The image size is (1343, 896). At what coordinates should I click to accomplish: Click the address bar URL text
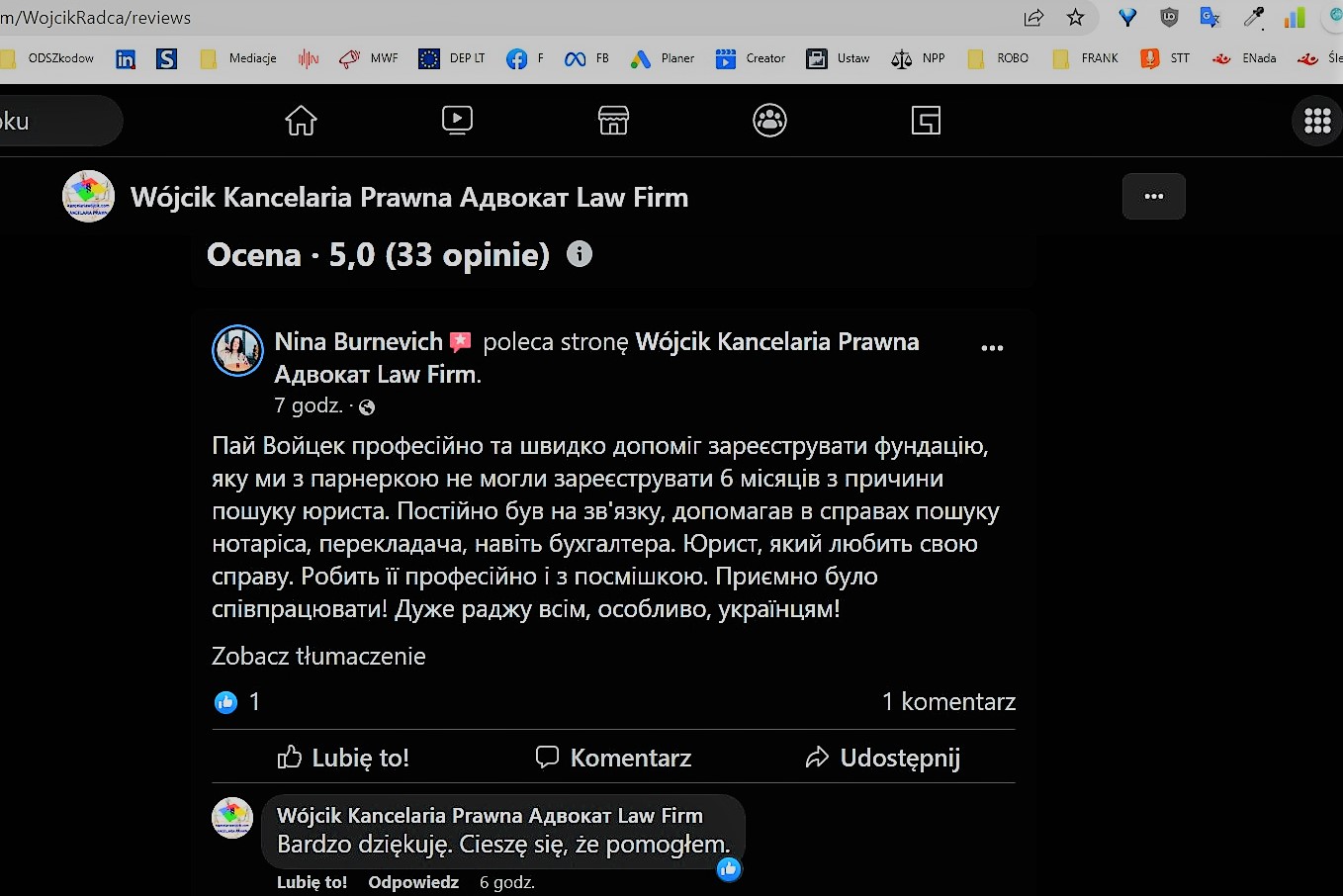click(96, 17)
